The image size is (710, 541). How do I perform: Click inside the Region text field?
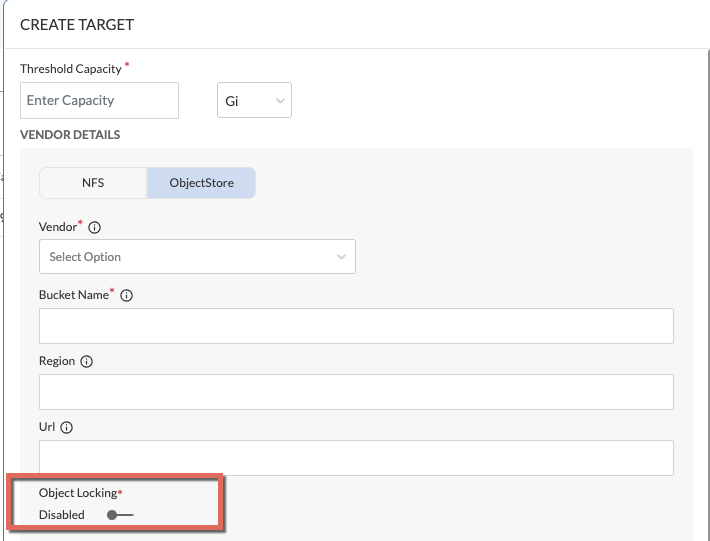point(356,392)
